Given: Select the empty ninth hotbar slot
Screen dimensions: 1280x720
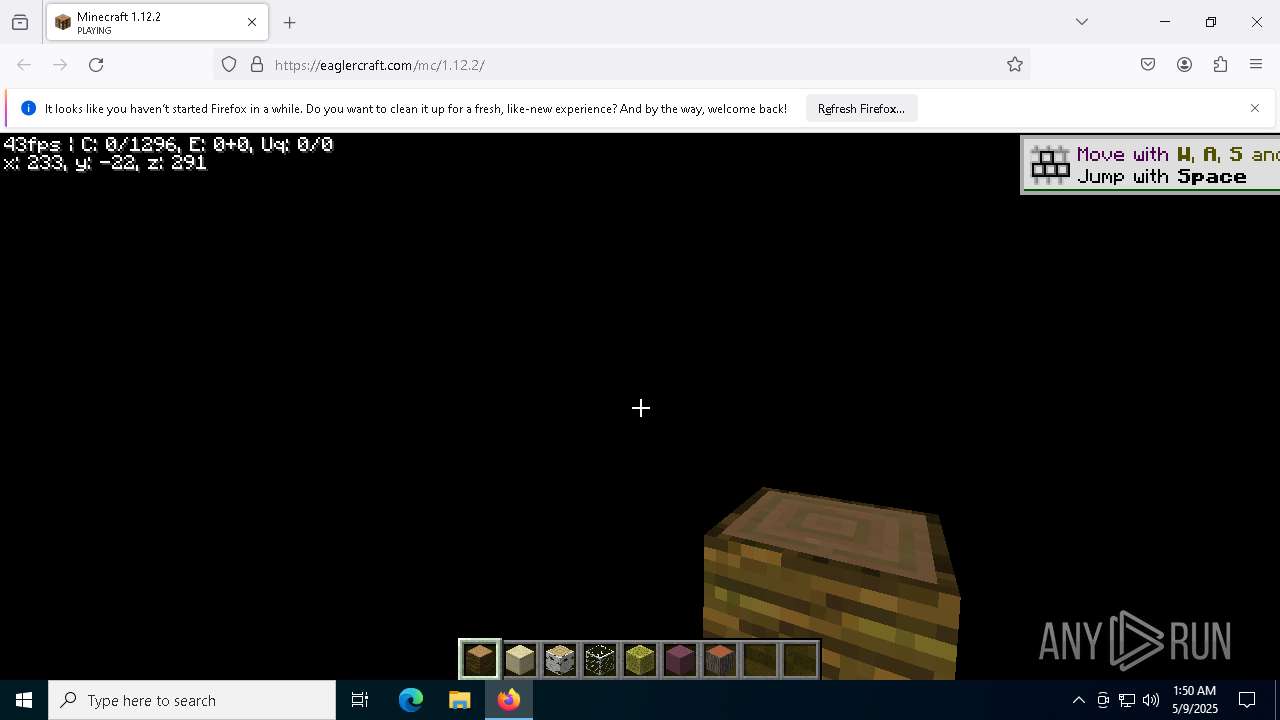Looking at the screenshot, I should point(800,660).
